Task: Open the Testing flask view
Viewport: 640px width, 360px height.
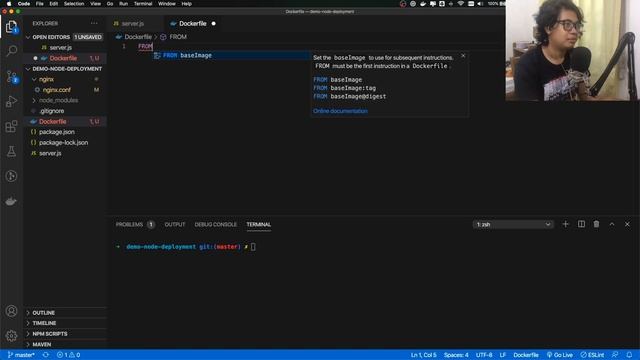Action: (x=11, y=151)
